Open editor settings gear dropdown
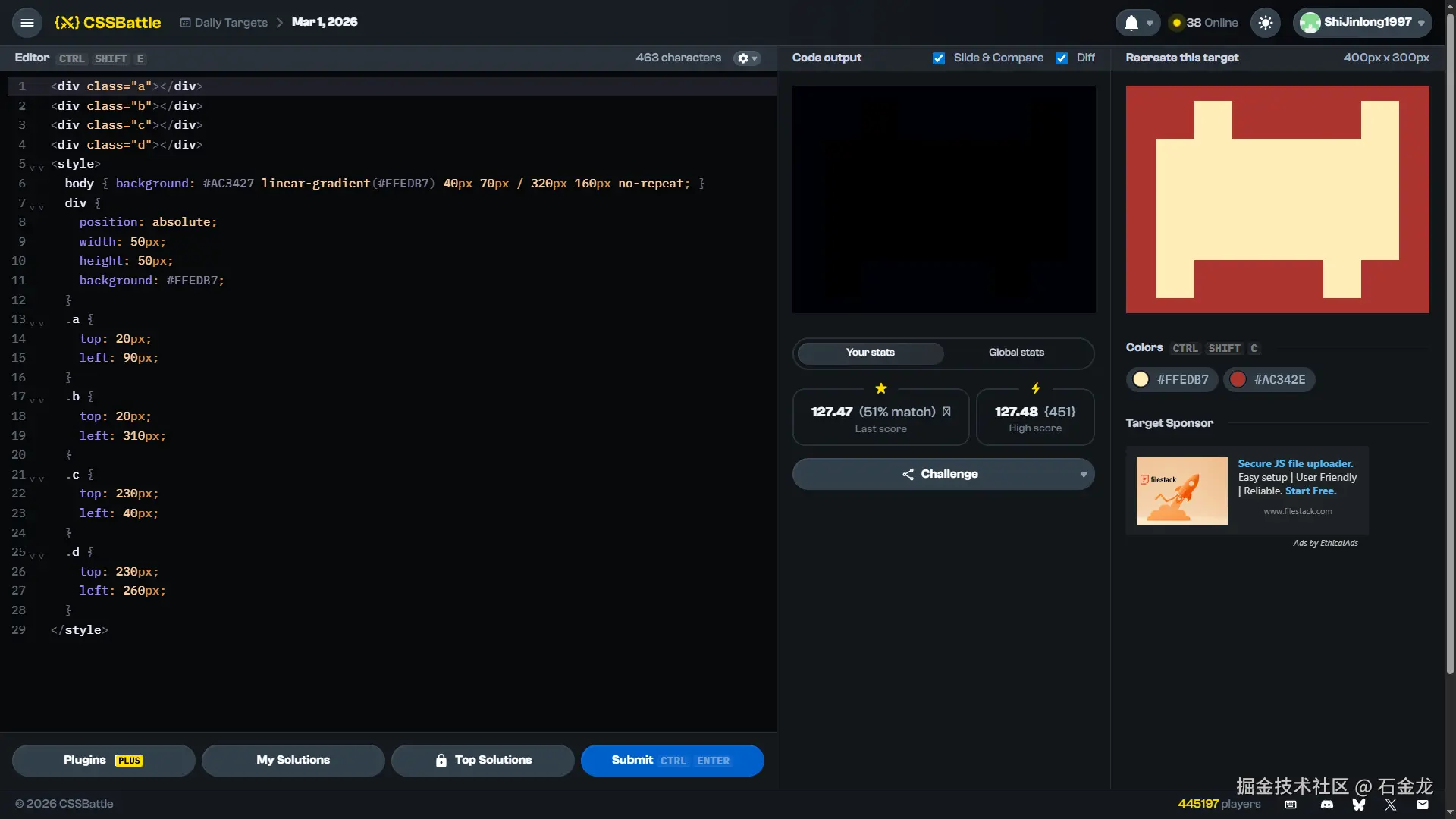 point(747,58)
